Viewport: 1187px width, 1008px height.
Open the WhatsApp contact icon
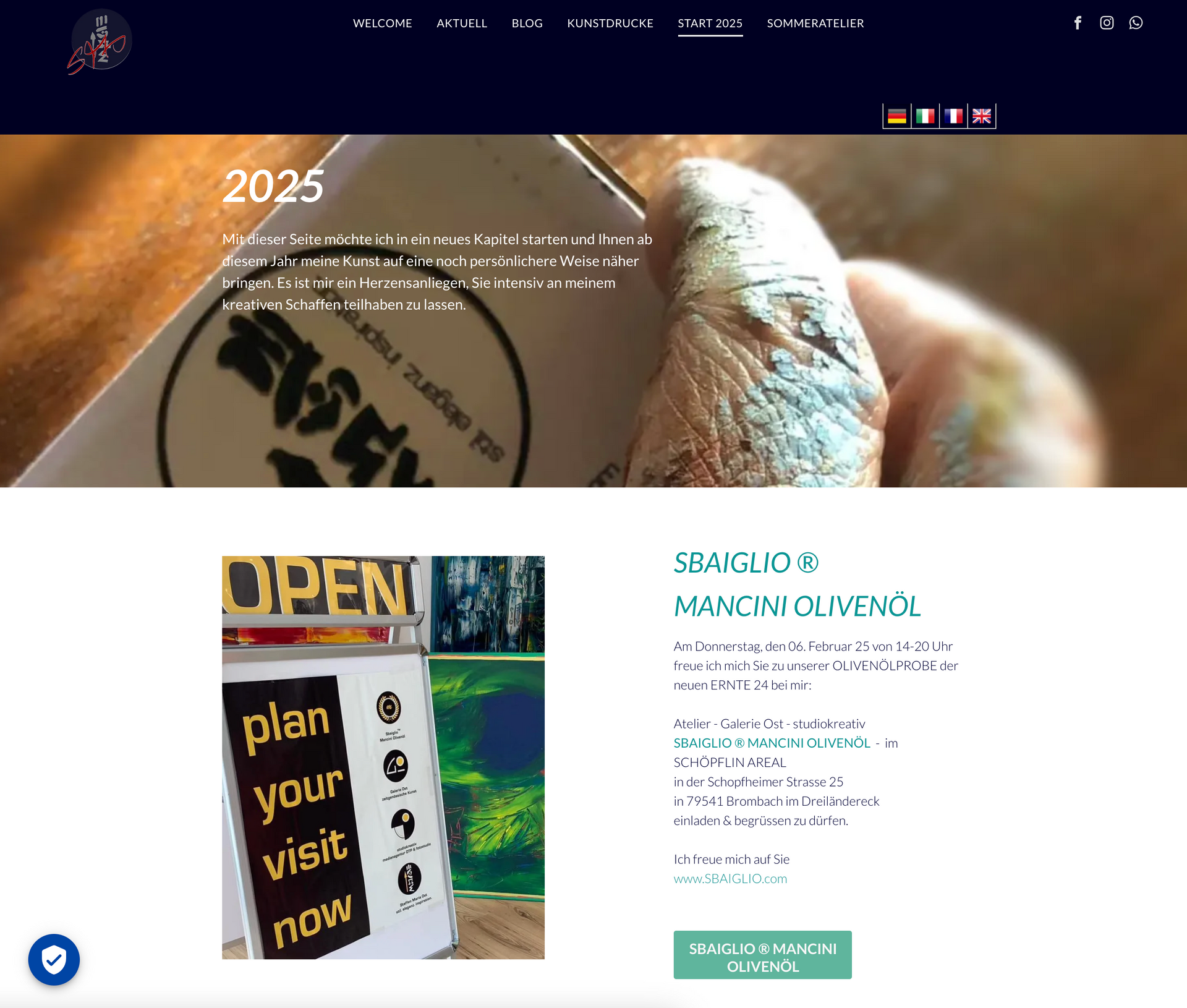tap(1136, 23)
